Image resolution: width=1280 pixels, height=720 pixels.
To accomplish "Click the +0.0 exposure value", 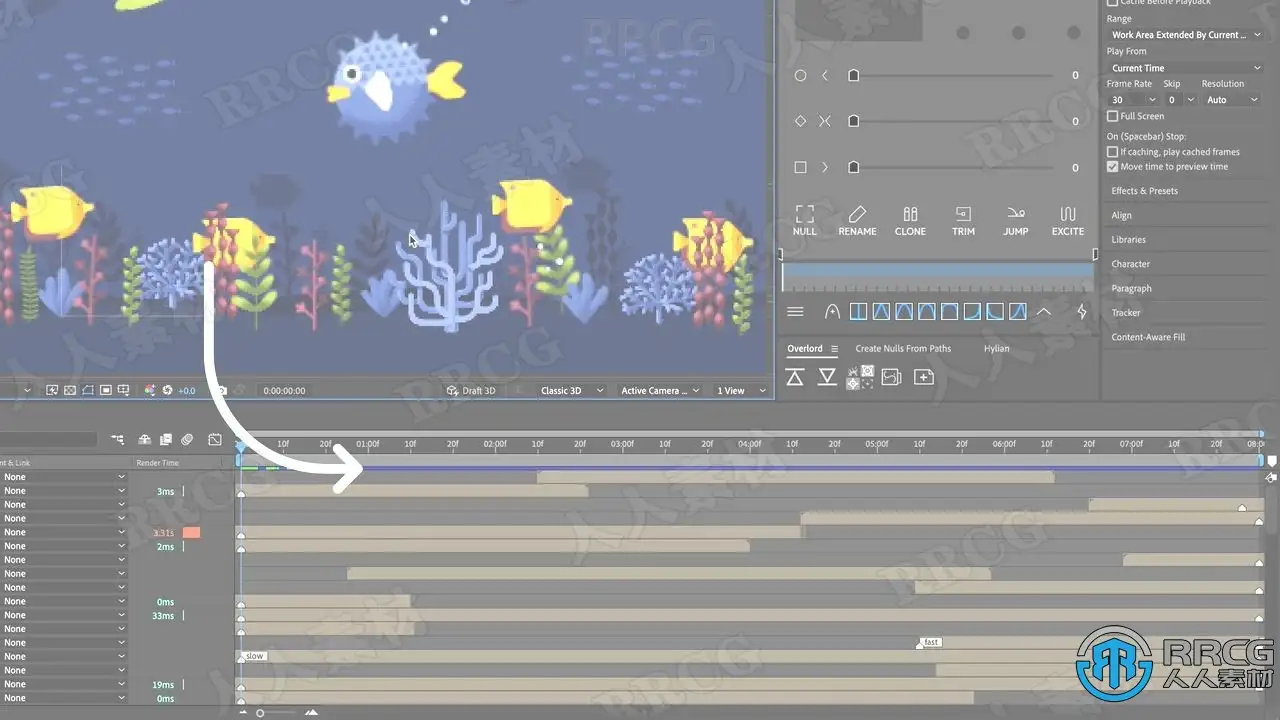I will pyautogui.click(x=187, y=390).
